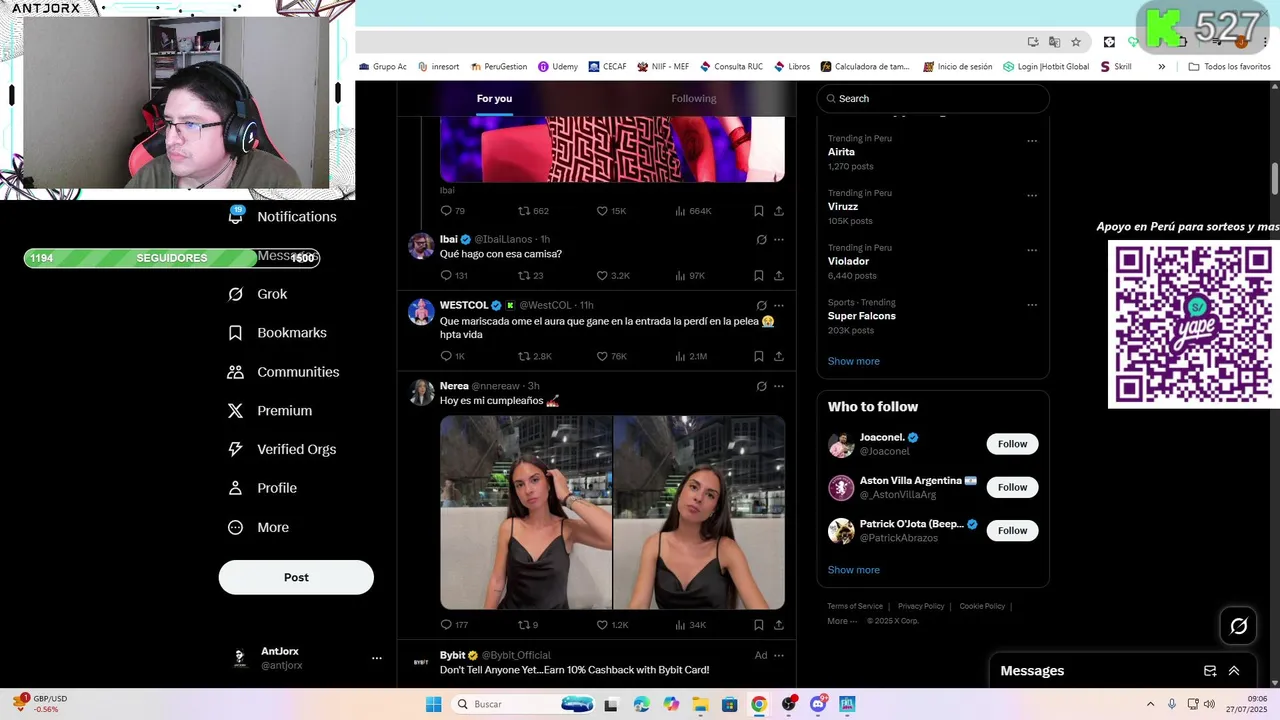1280x720 pixels.
Task: Open more options on Ibai's tweet
Action: pos(779,240)
